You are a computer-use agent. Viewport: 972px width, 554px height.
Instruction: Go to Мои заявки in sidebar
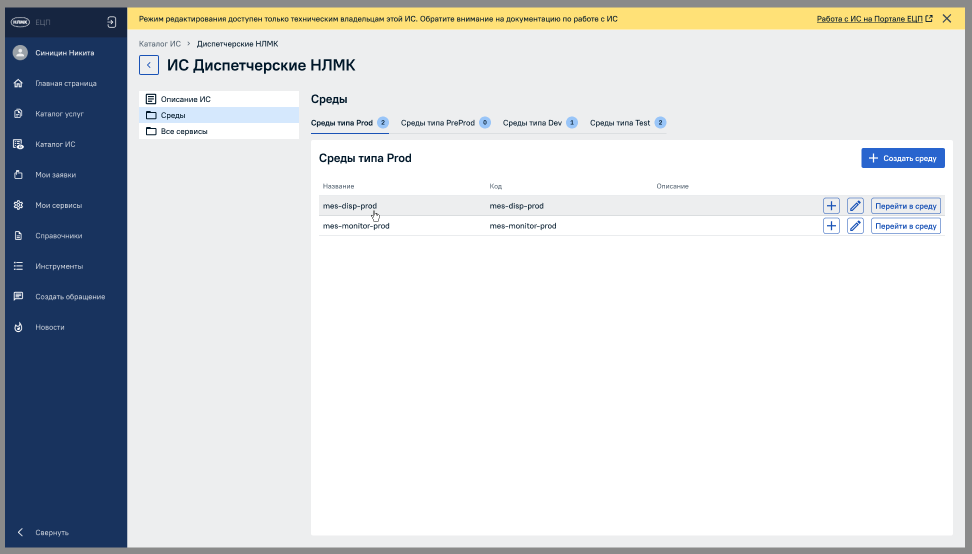[x=55, y=175]
